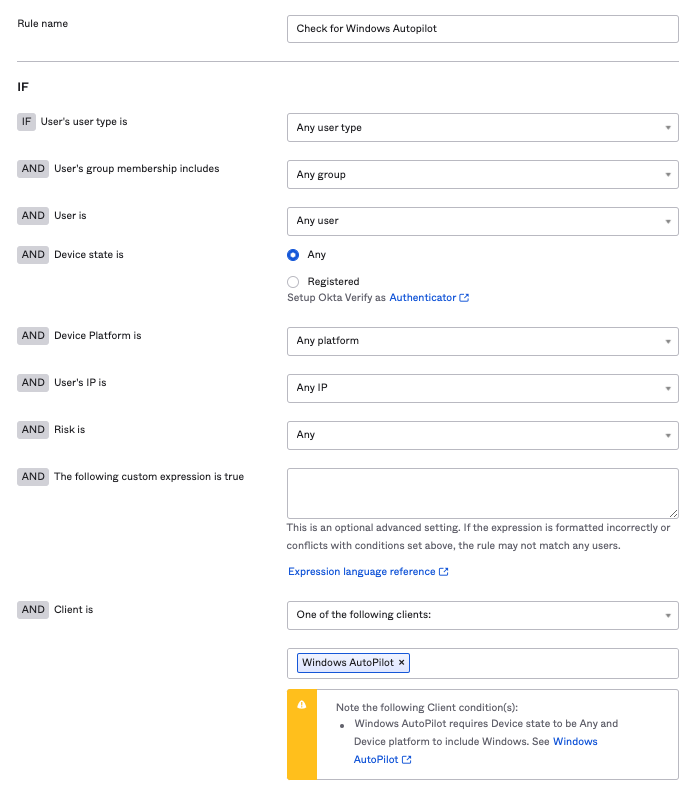Open the Authenticator link
This screenshot has height=789, width=690.
(422, 298)
